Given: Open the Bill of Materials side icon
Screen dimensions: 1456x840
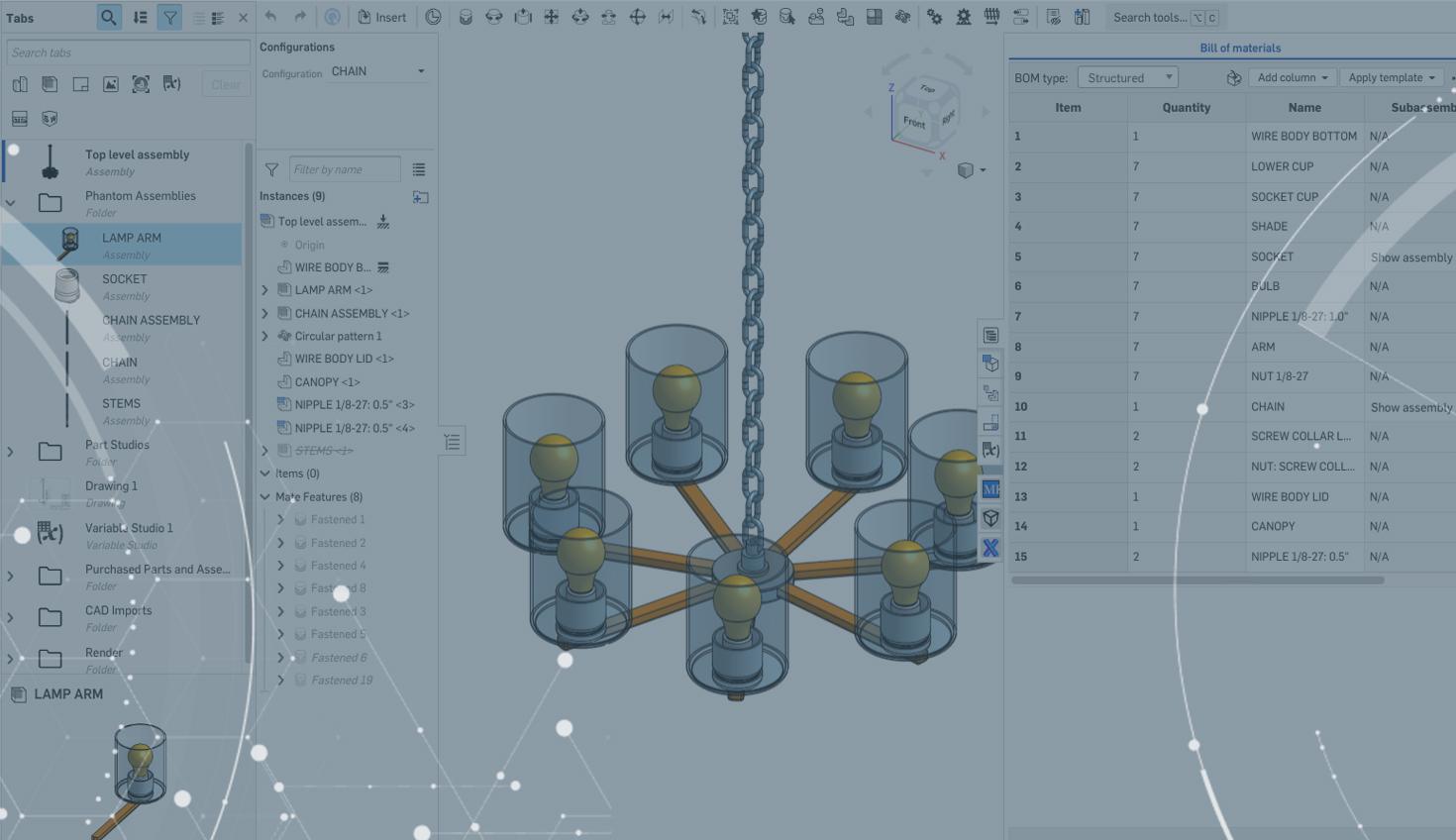Looking at the screenshot, I should tap(990, 335).
